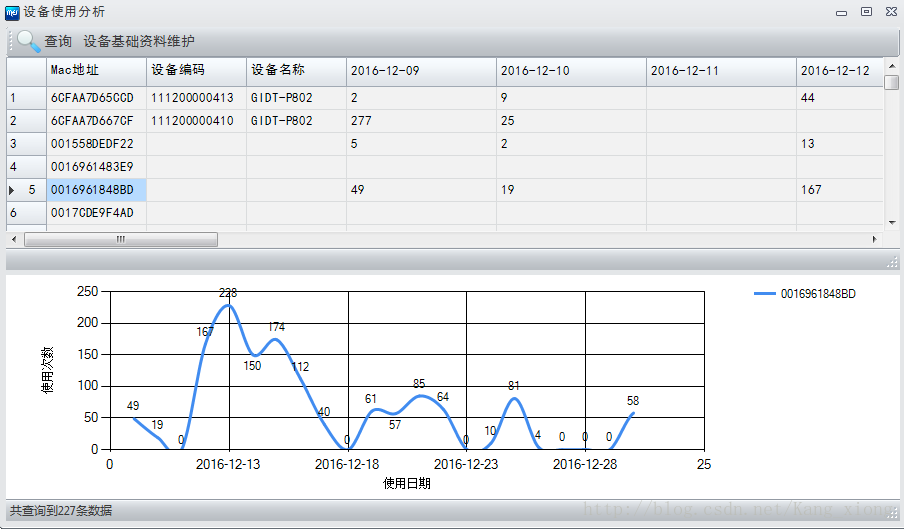The image size is (904, 529).
Task: Click the cell with value 44
Action: coord(839,98)
